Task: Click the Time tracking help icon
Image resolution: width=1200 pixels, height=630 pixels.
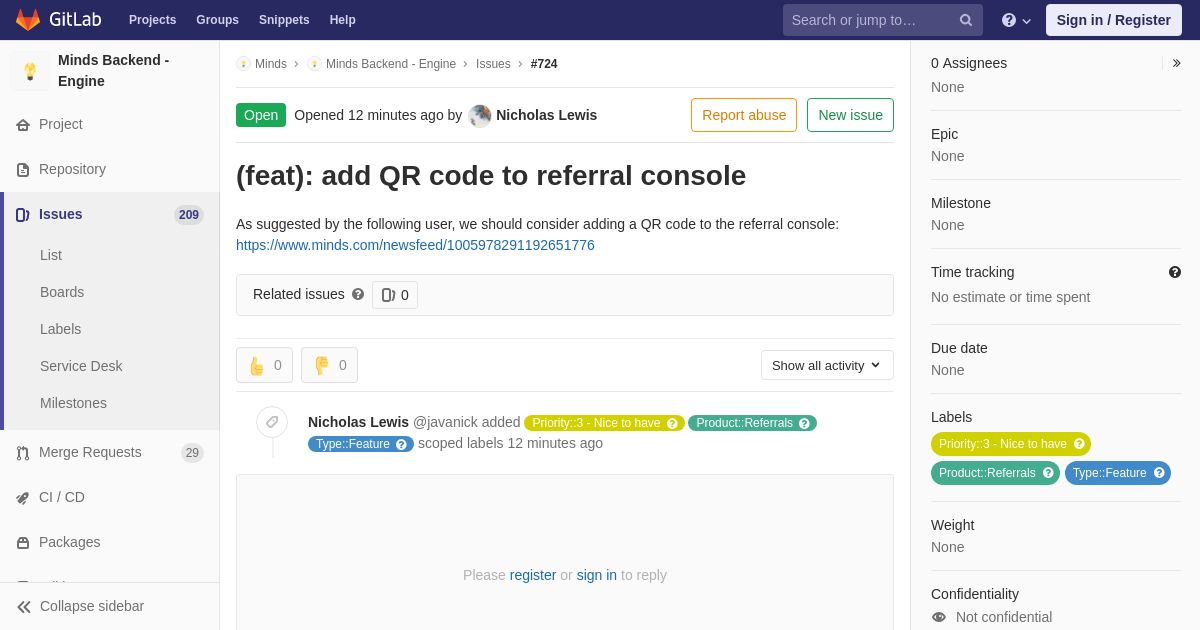Action: 1175,272
